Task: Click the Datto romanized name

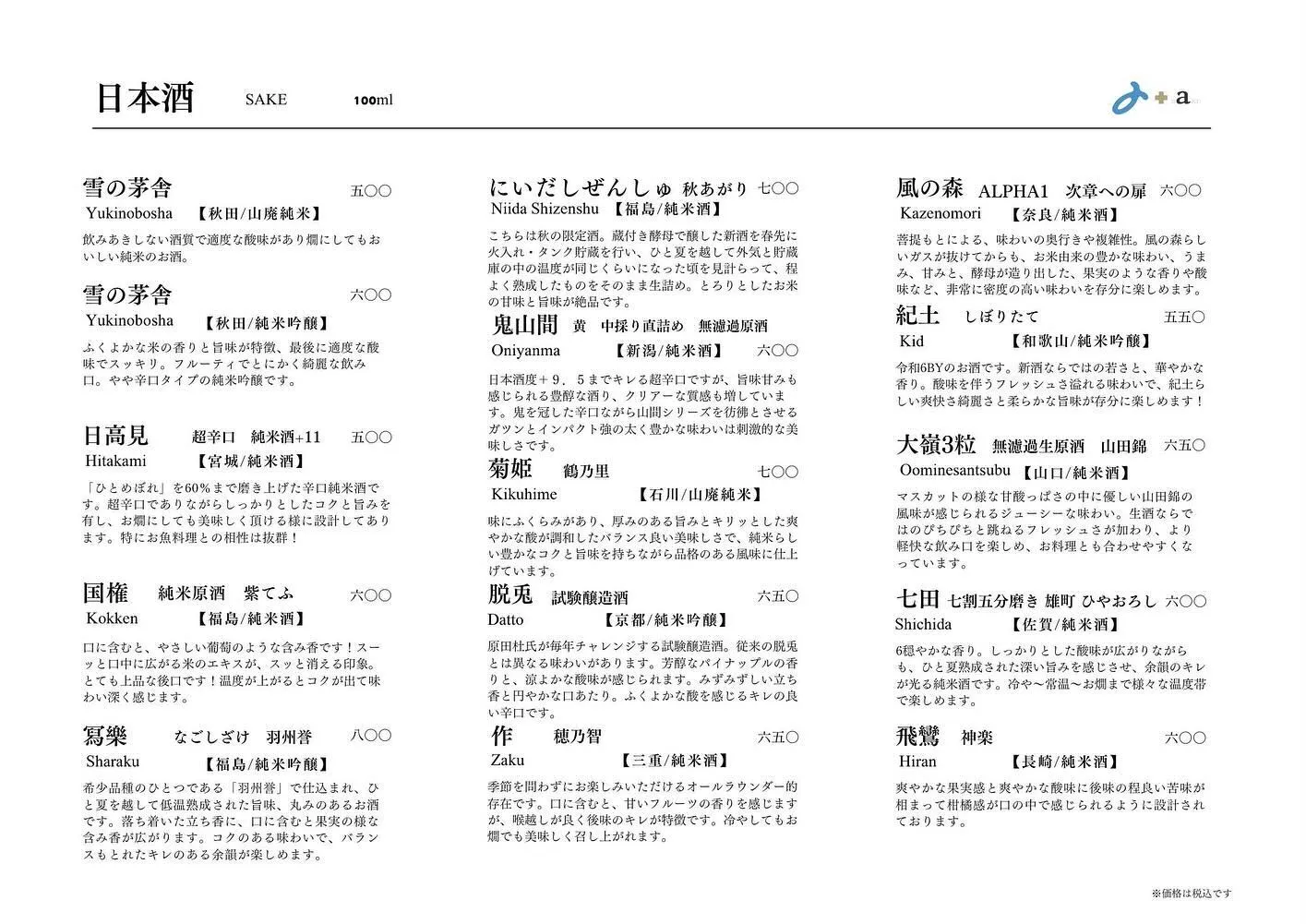Action: [x=506, y=619]
